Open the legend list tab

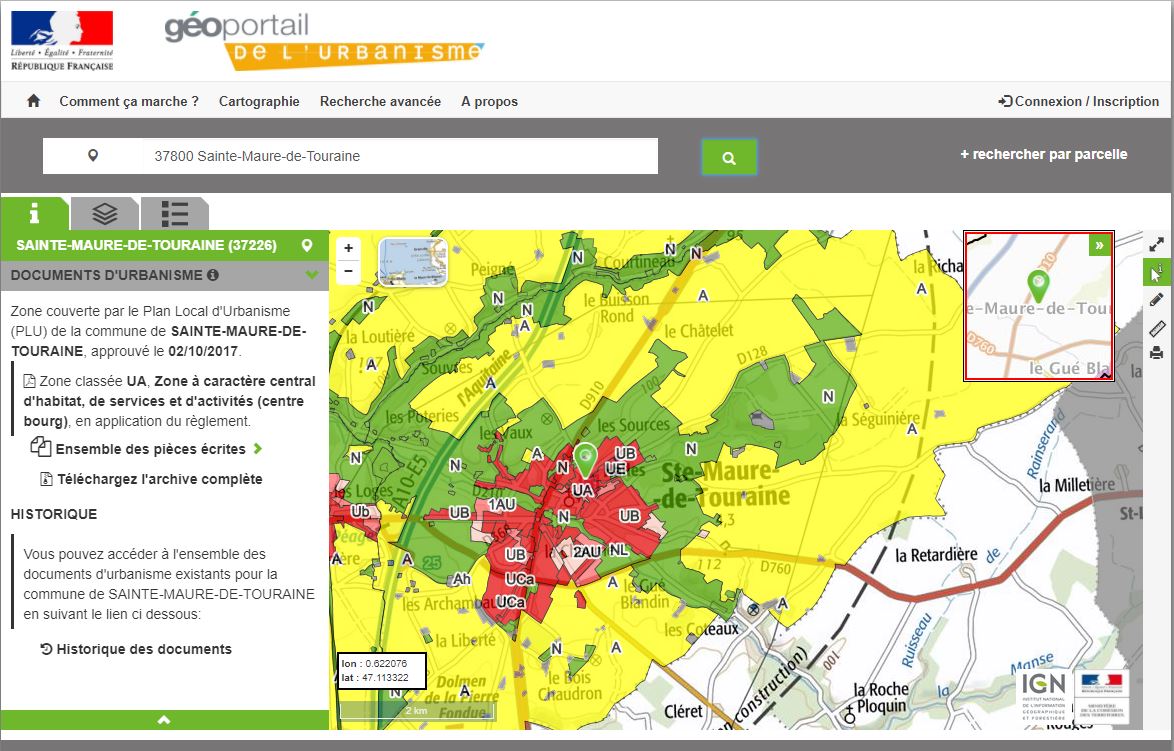pyautogui.click(x=175, y=213)
